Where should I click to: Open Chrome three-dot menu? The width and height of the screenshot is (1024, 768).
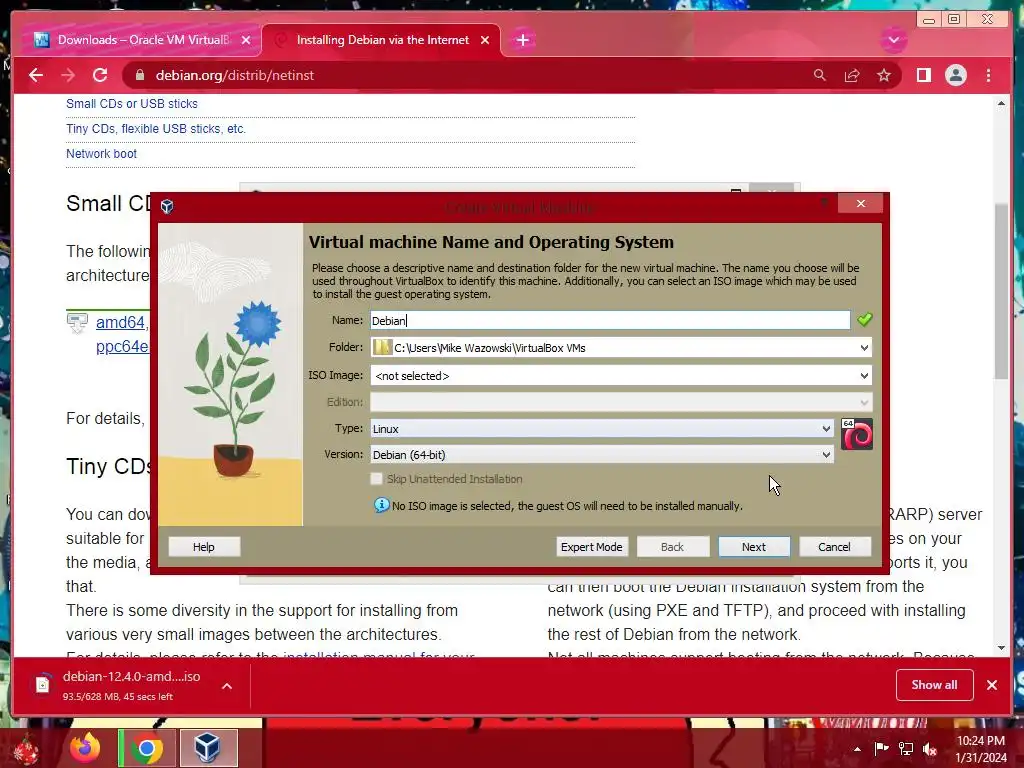click(x=989, y=75)
